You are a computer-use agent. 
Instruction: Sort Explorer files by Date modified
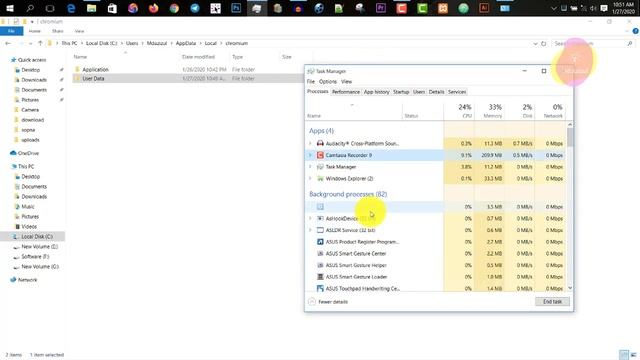(x=198, y=57)
